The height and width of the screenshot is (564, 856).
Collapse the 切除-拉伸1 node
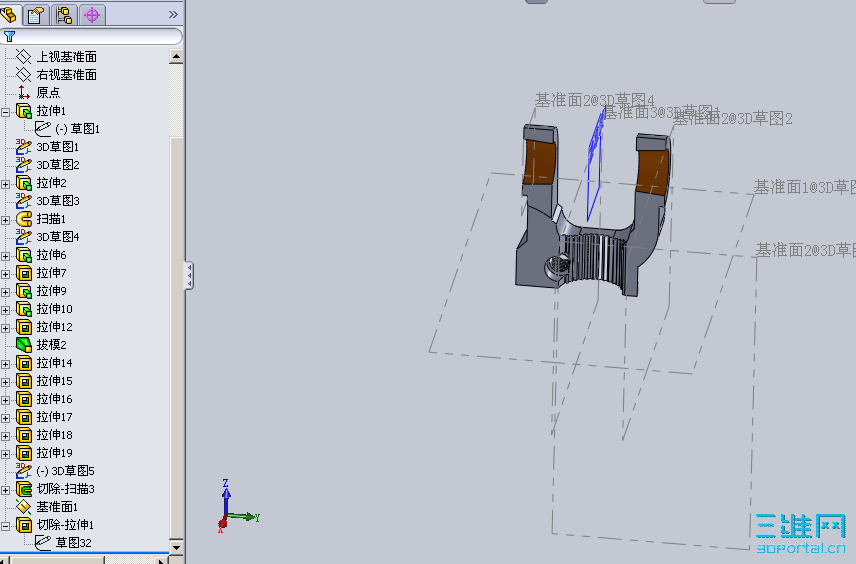[5, 527]
